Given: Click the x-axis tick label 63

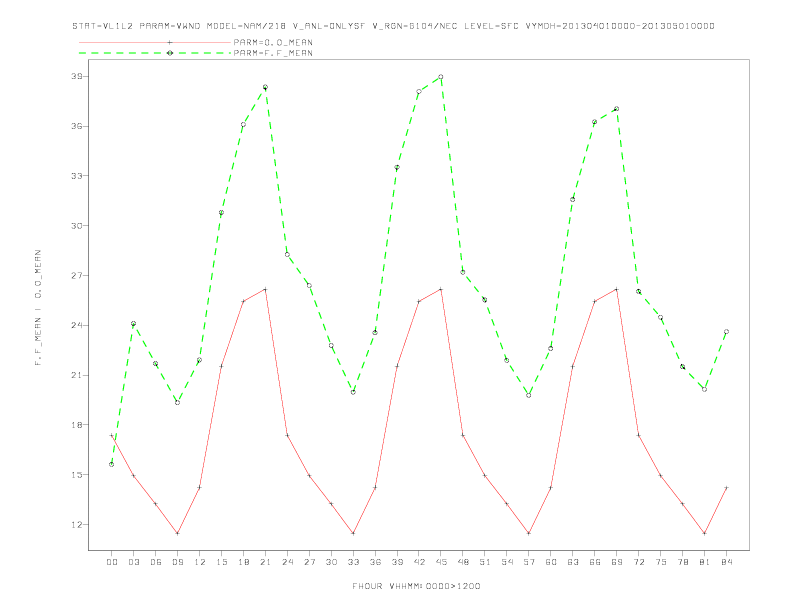Looking at the screenshot, I should point(573,562).
